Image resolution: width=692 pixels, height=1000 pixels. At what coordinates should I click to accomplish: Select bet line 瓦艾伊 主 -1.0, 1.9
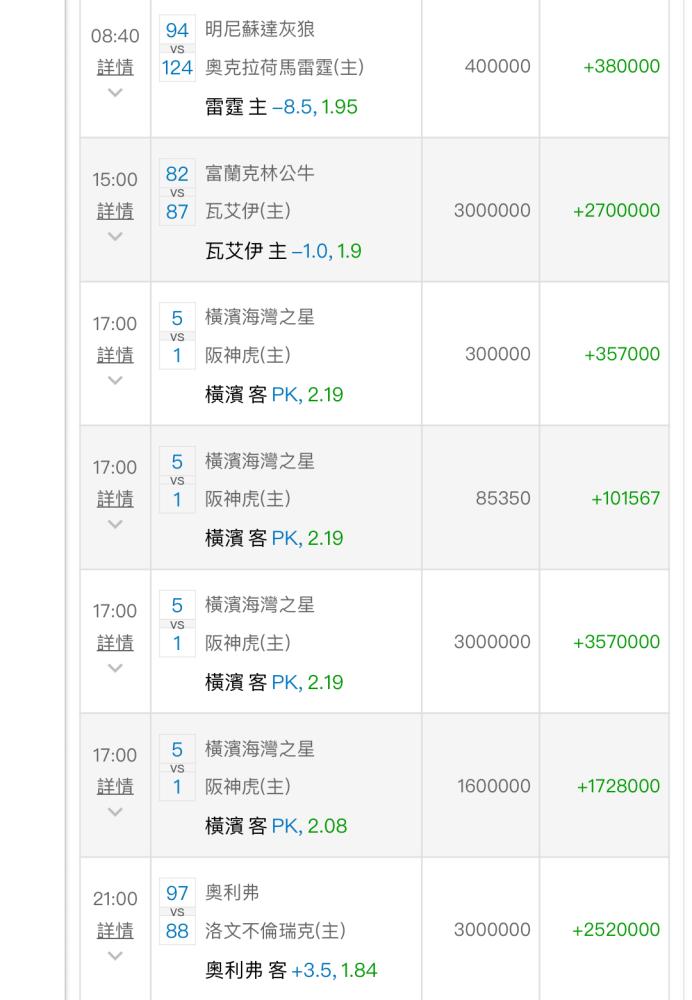(283, 251)
